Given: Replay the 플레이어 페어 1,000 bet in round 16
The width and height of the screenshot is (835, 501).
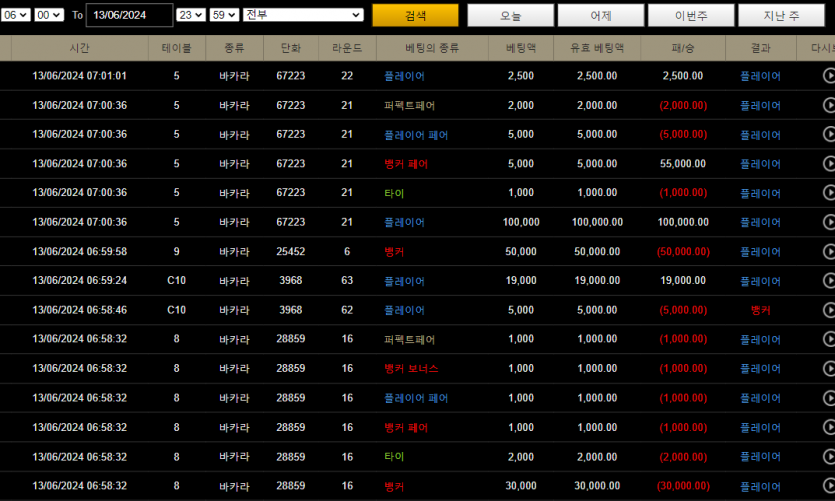Looking at the screenshot, I should (x=829, y=398).
